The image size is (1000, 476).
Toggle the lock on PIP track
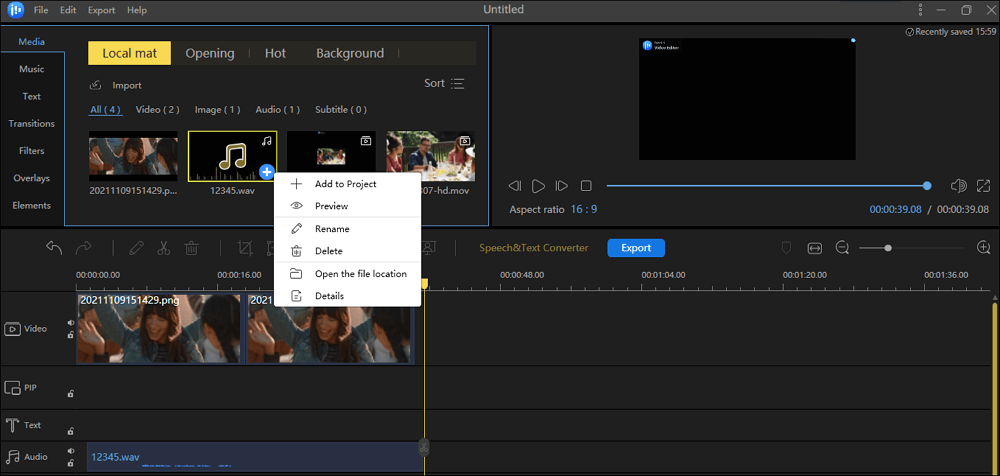(x=71, y=394)
